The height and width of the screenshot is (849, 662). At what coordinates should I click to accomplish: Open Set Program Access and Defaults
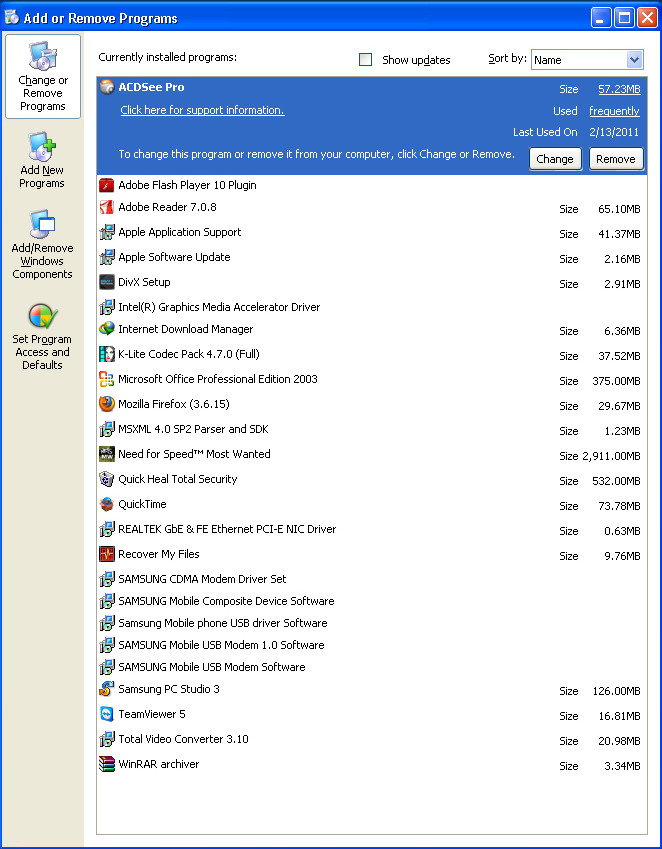click(42, 337)
